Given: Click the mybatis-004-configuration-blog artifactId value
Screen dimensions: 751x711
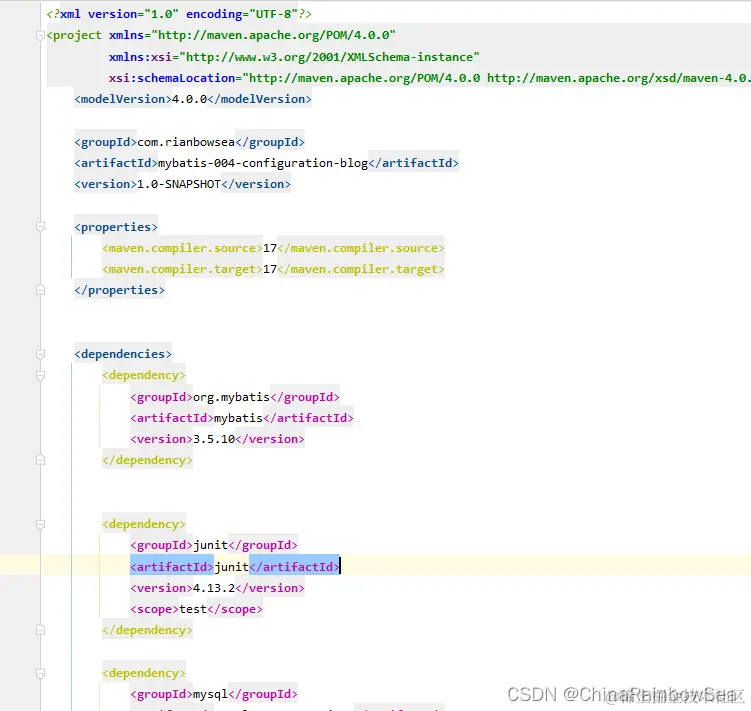Looking at the screenshot, I should pos(263,163).
